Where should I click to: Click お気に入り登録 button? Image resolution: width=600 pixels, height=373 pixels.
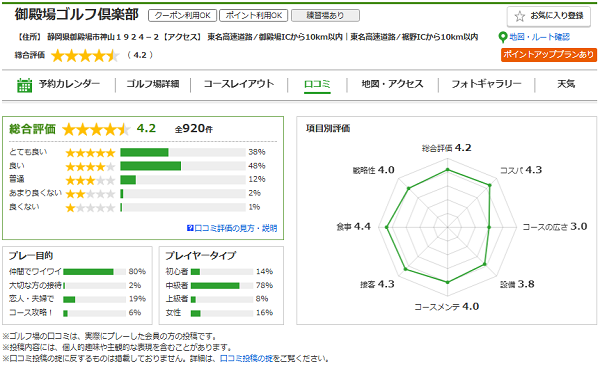549,16
